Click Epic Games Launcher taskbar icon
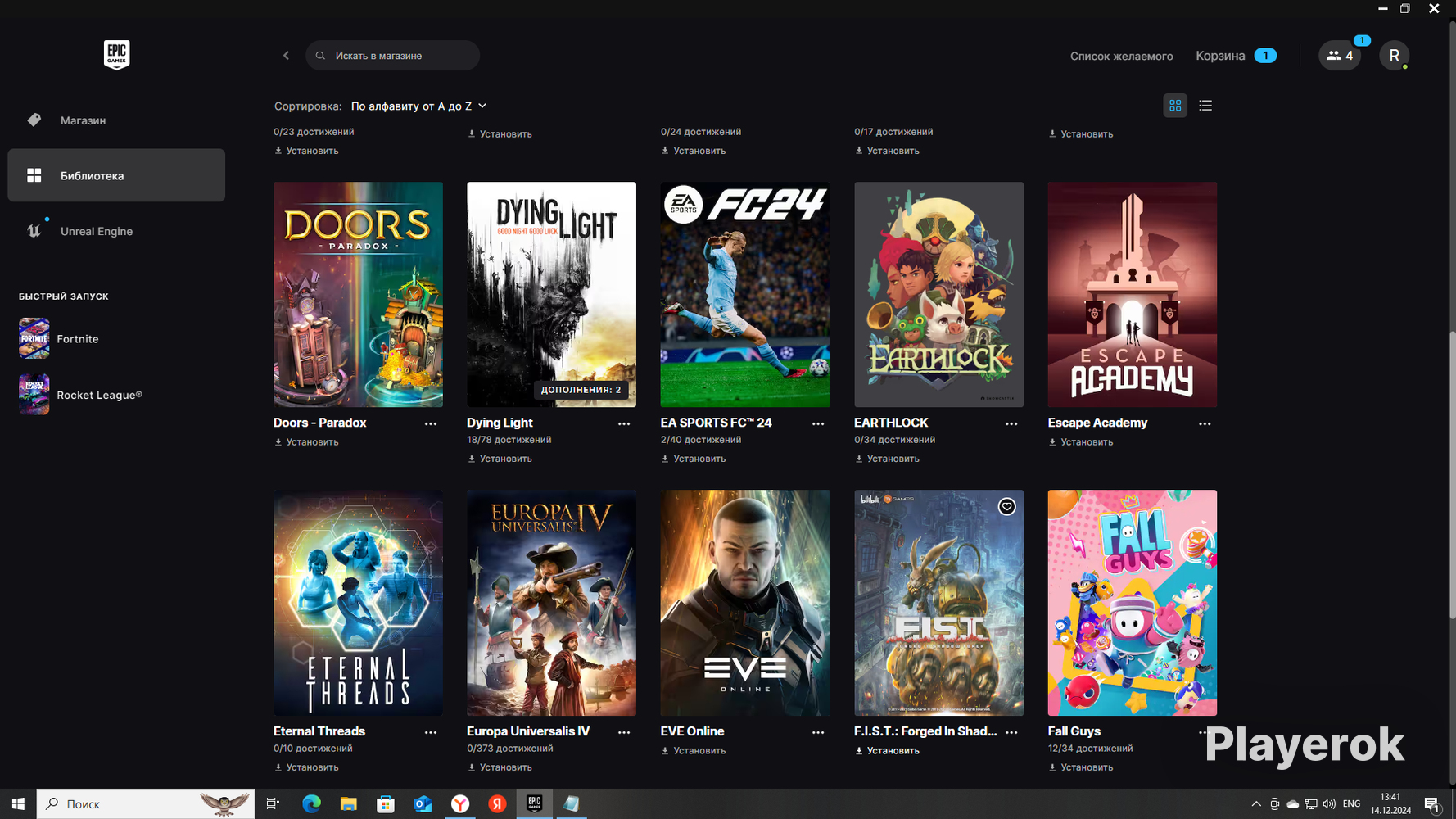The image size is (1456, 819). pos(534,804)
